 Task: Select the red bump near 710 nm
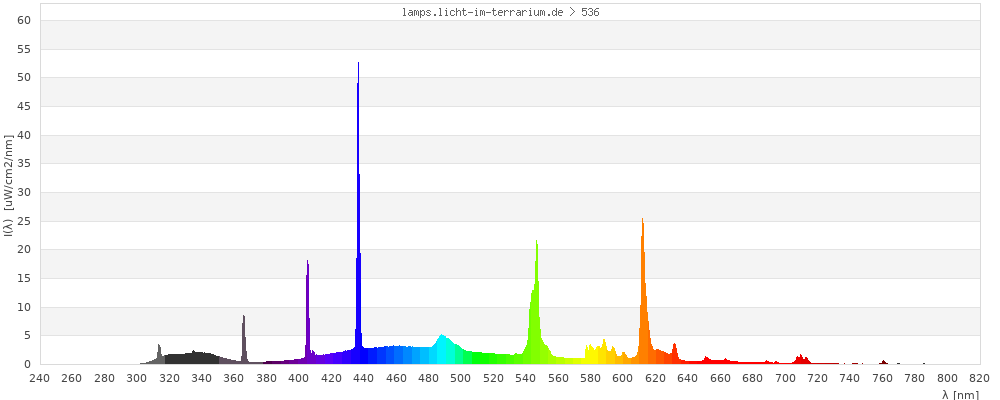pyautogui.click(x=802, y=359)
